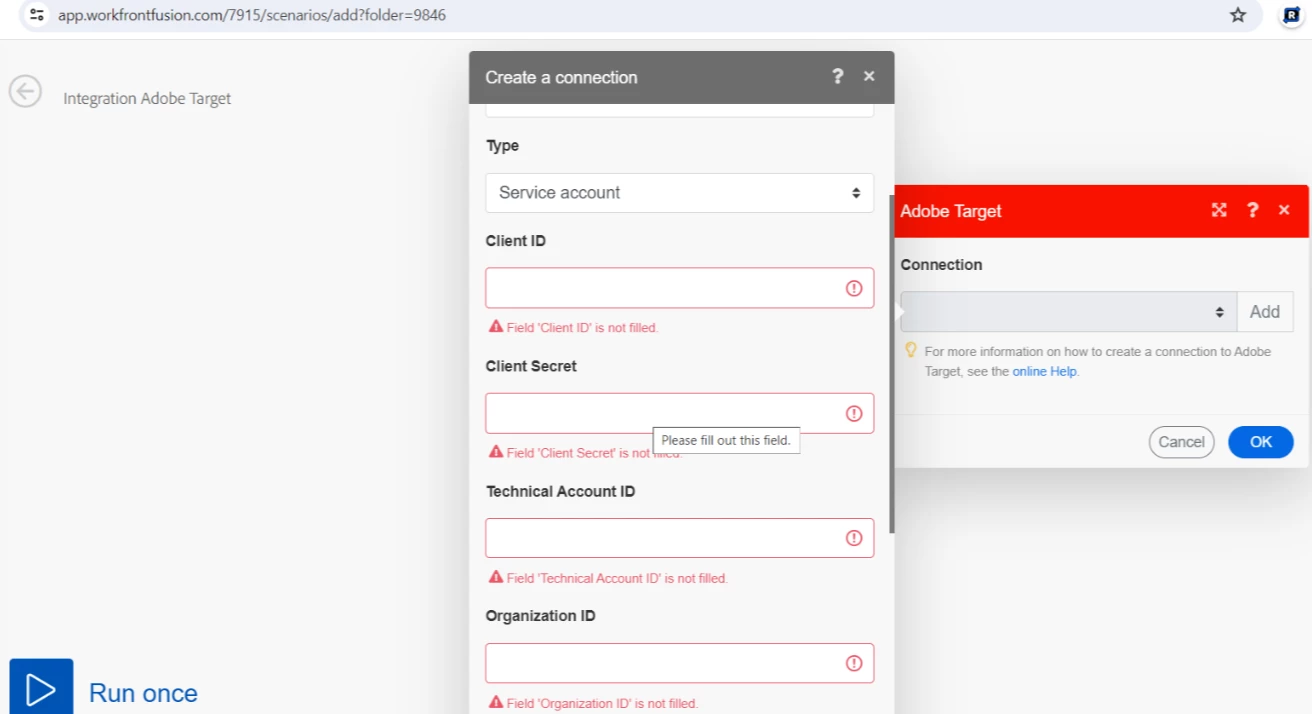
Task: Open the online Help link
Action: pyautogui.click(x=1045, y=371)
